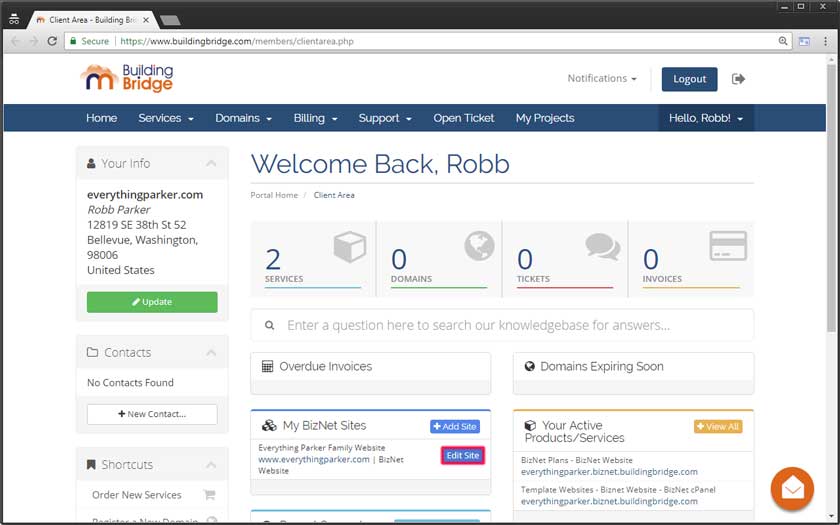The width and height of the screenshot is (840, 525).
Task: Click the zoom magnifier icon in address bar
Action: point(783,41)
